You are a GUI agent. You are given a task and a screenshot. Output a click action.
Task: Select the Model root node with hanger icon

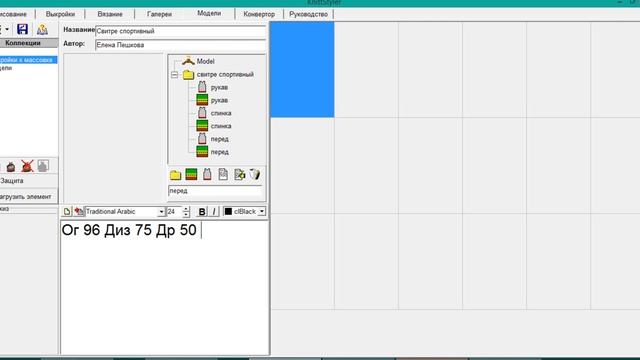tap(198, 61)
